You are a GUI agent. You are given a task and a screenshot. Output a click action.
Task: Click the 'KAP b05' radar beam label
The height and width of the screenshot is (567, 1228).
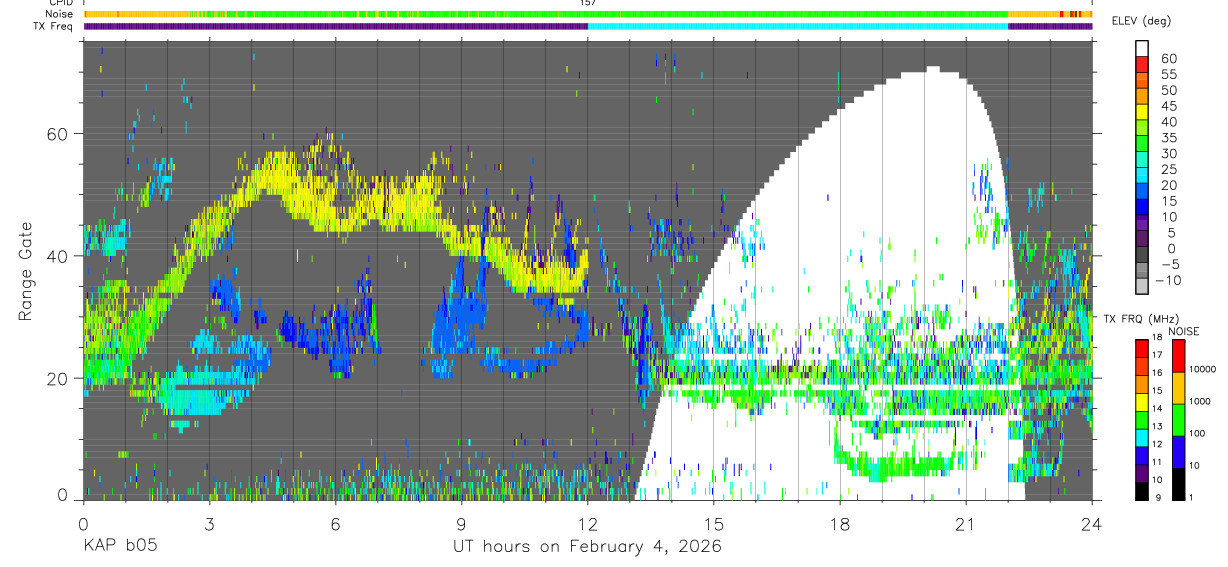click(x=119, y=547)
